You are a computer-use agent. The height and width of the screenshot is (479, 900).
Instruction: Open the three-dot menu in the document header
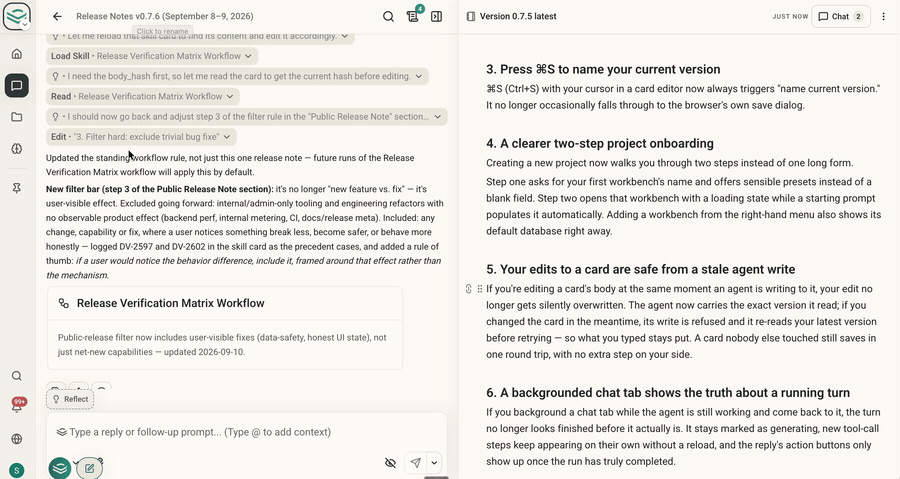click(x=883, y=17)
